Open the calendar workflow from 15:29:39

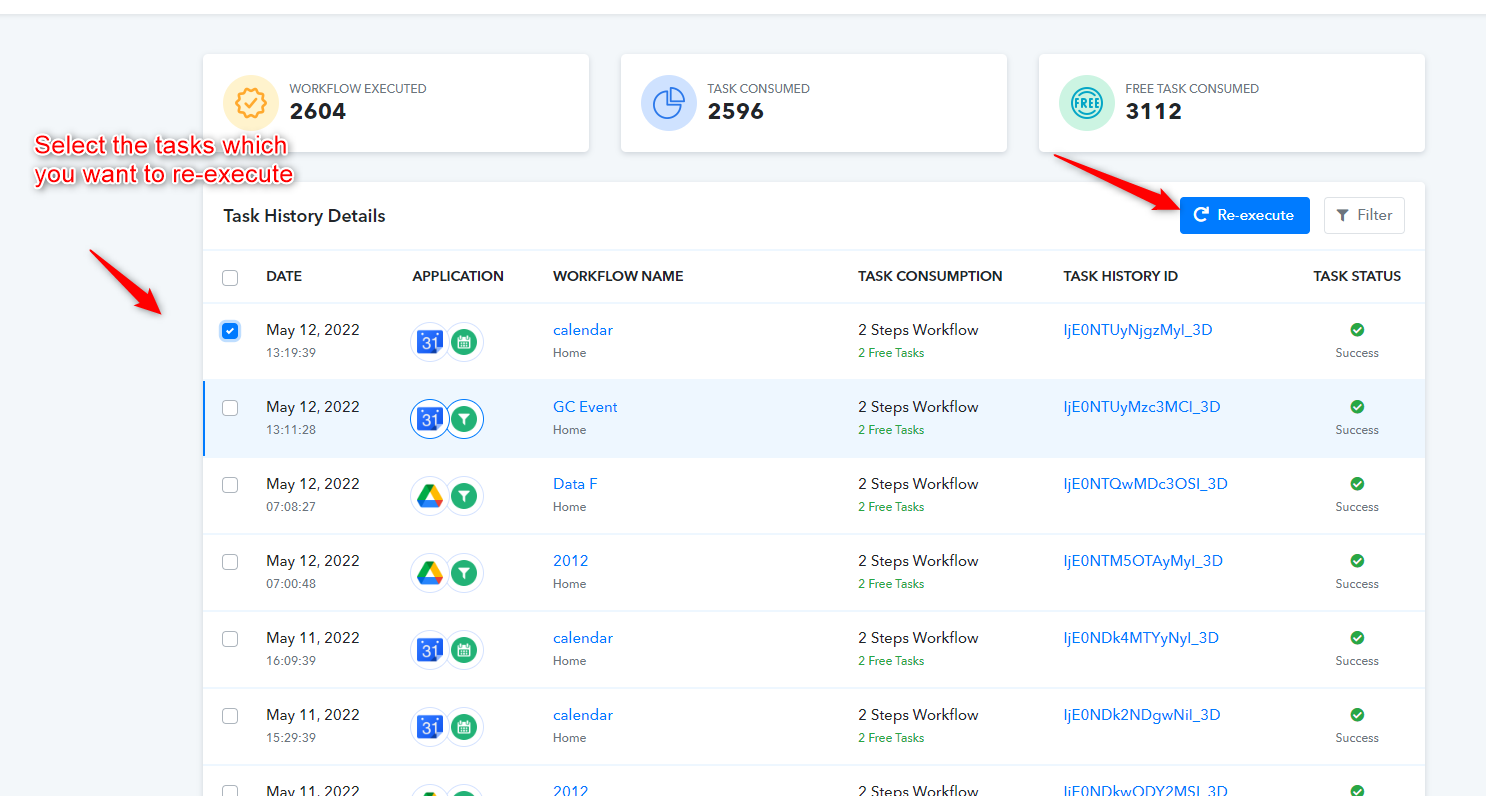[x=583, y=715]
